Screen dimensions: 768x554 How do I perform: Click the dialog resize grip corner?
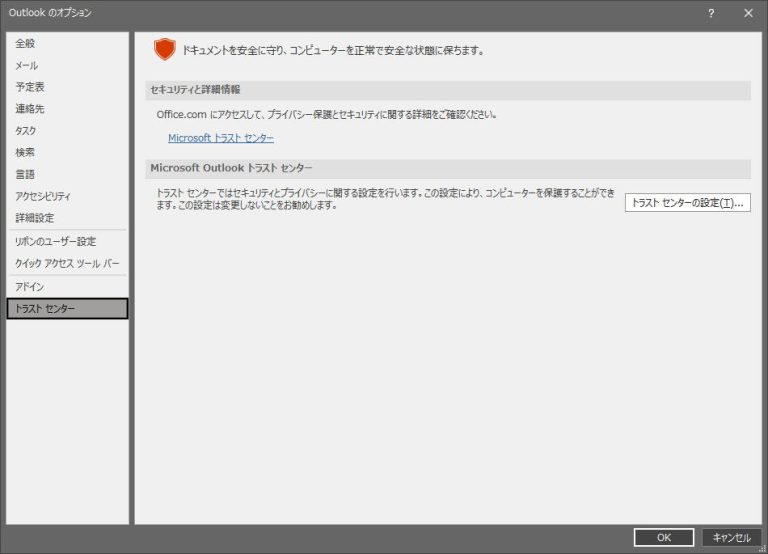coord(763,549)
